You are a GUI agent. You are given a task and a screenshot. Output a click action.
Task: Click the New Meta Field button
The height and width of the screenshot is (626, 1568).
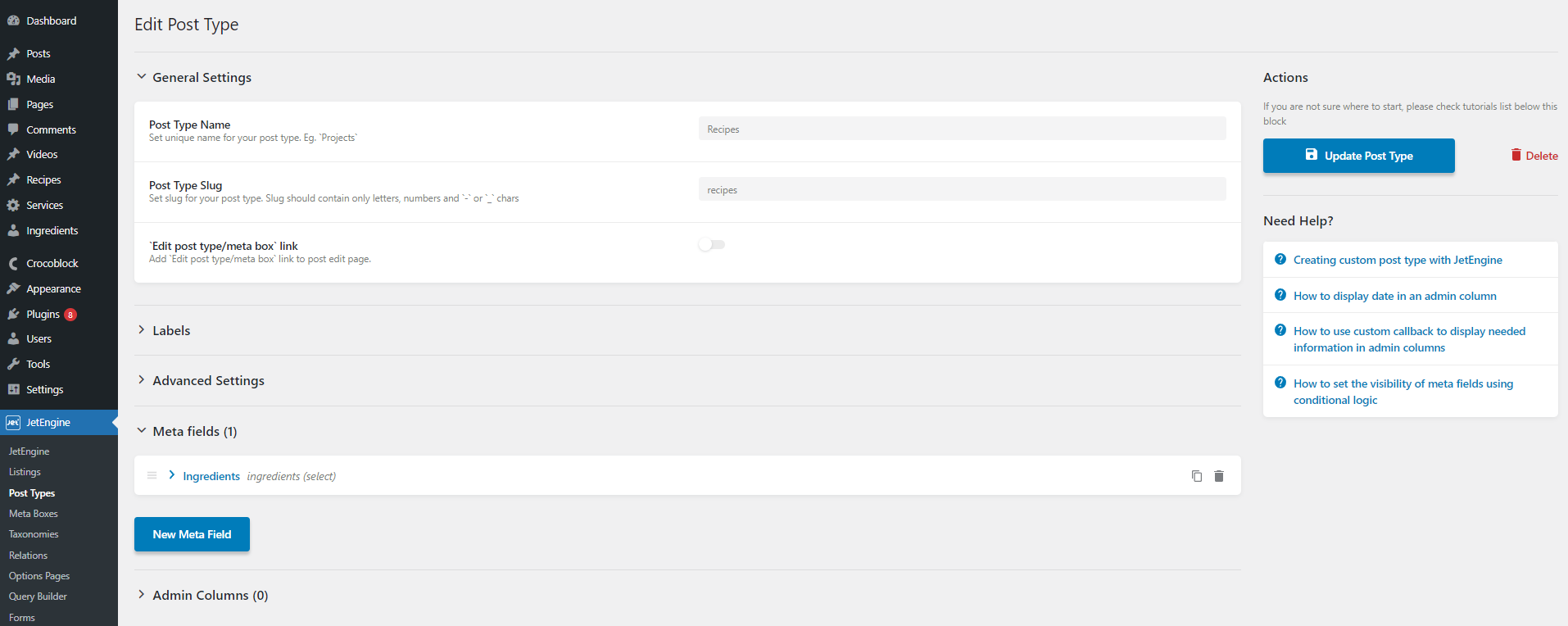tap(192, 534)
